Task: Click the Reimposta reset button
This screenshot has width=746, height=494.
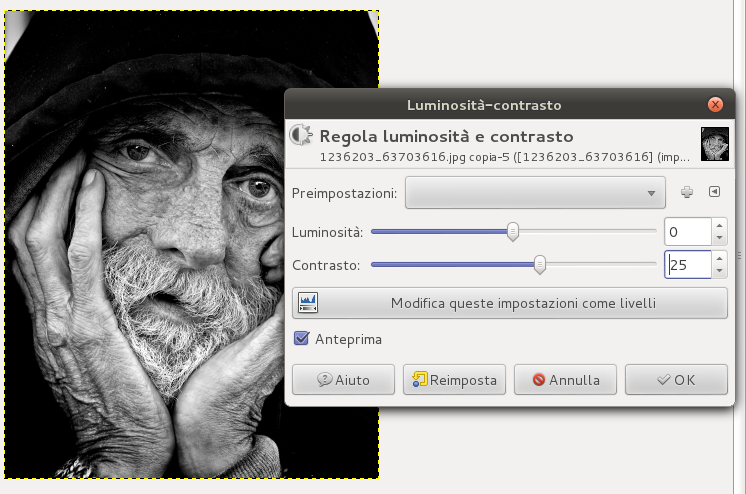Action: [454, 380]
